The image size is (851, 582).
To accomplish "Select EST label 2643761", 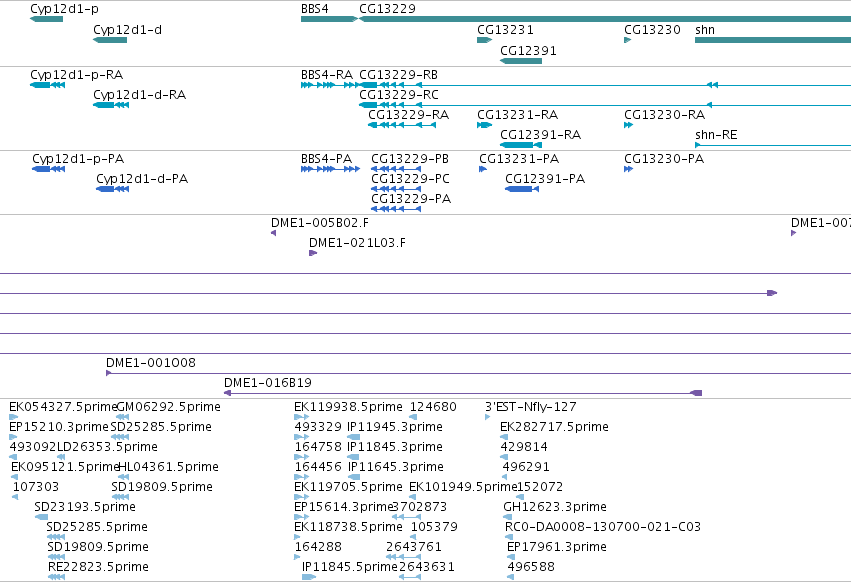I will pos(414,547).
